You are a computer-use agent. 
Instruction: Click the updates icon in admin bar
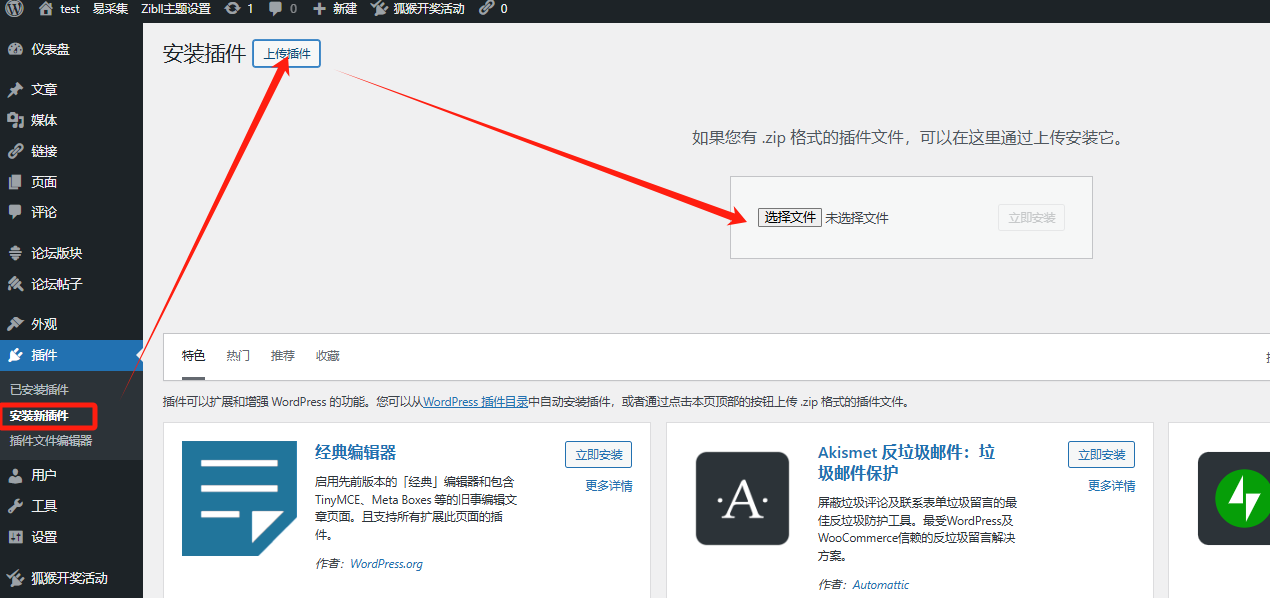tap(233, 9)
